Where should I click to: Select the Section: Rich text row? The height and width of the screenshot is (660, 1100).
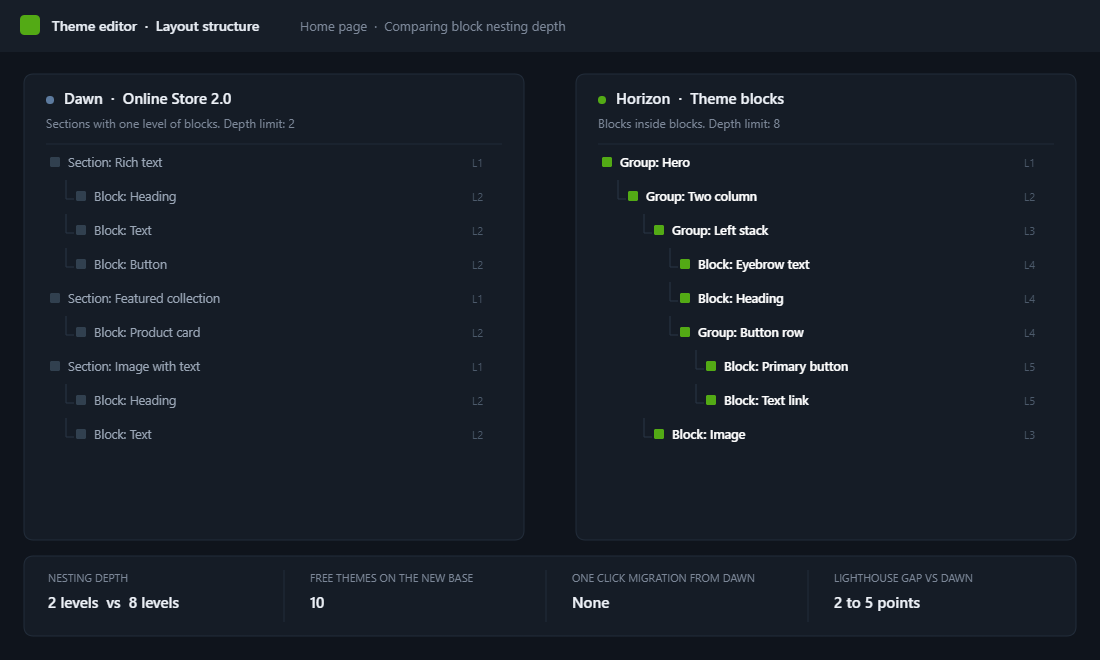coord(274,163)
